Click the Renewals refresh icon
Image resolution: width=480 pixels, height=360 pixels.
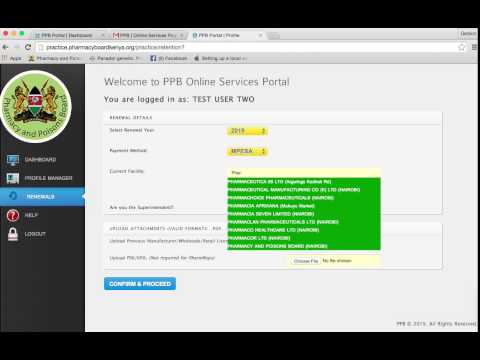13,195
